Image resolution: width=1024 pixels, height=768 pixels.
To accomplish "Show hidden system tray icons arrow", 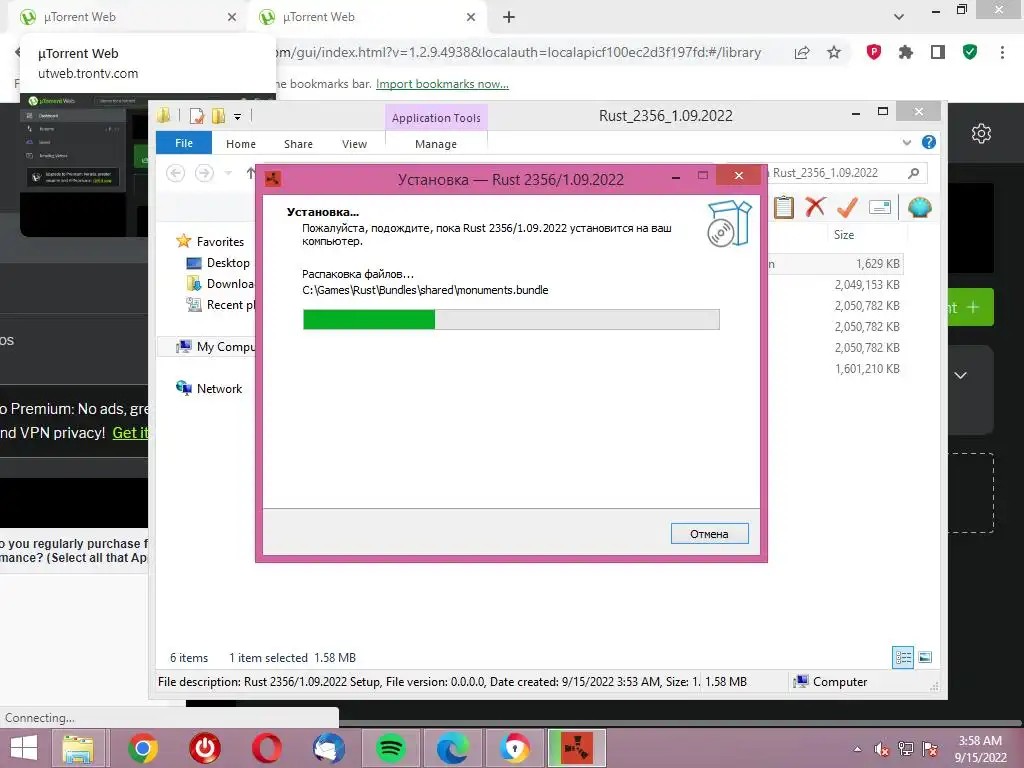I will click(857, 749).
